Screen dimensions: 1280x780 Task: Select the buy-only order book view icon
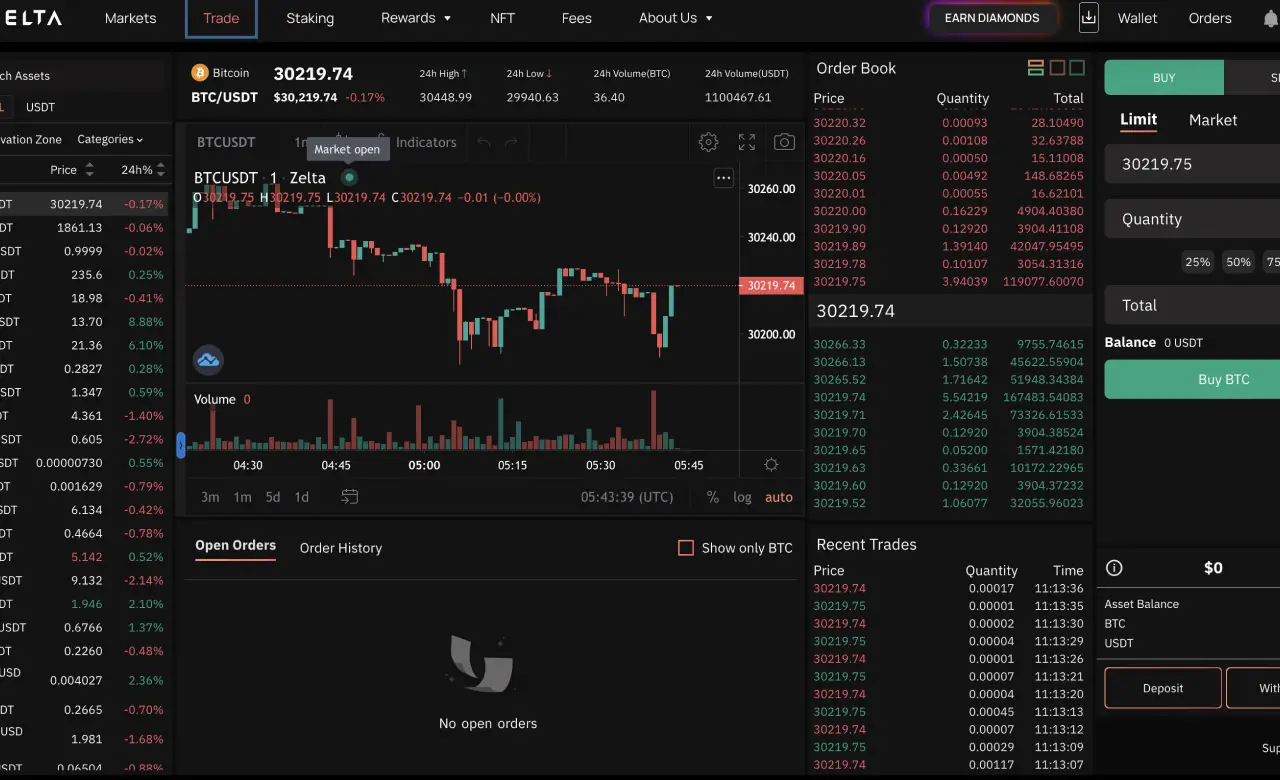[x=1075, y=67]
